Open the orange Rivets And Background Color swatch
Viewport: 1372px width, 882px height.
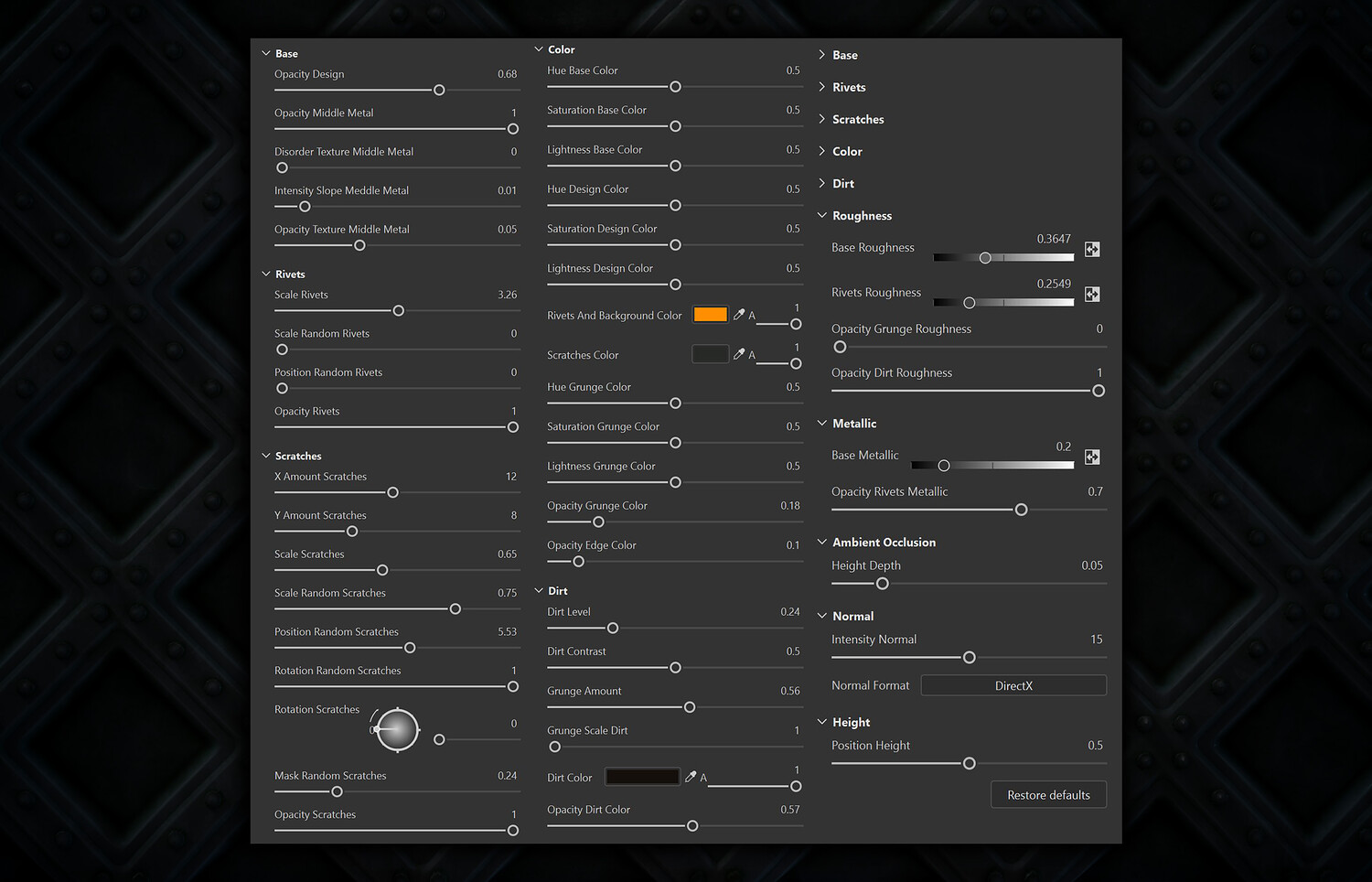pyautogui.click(x=710, y=315)
